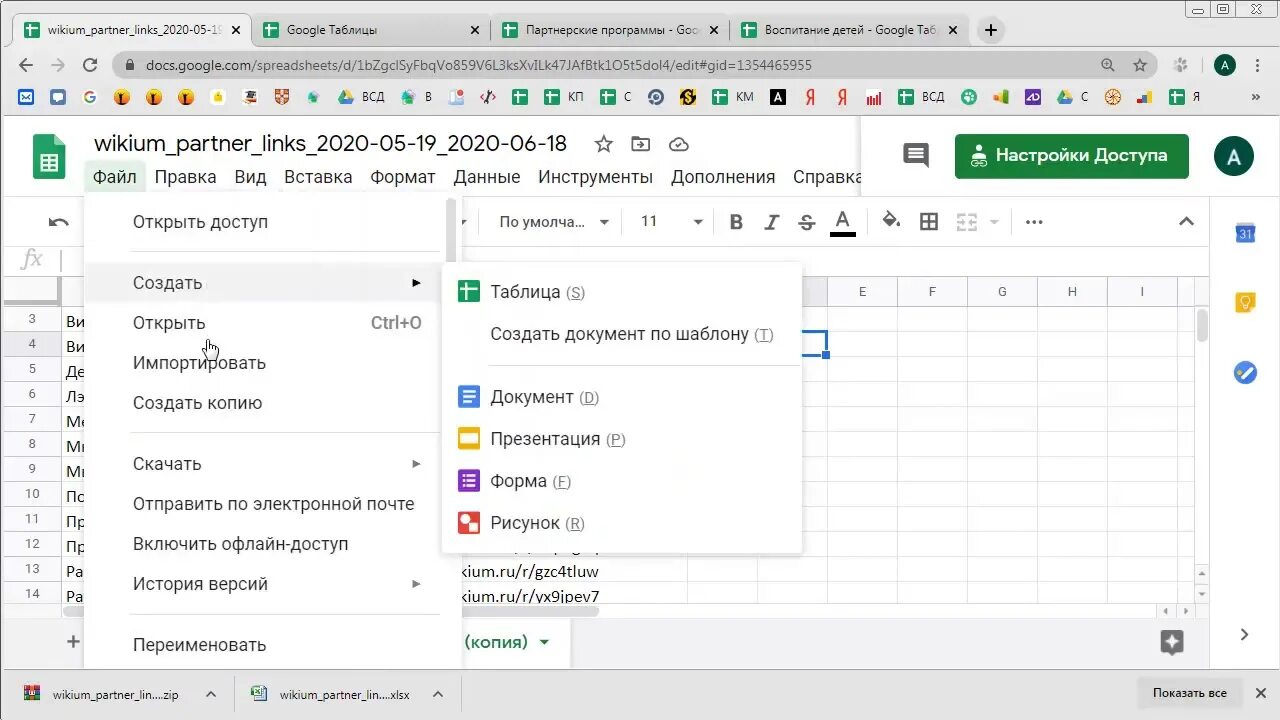1280x720 pixels.
Task: Open the comment history icon
Action: [916, 155]
